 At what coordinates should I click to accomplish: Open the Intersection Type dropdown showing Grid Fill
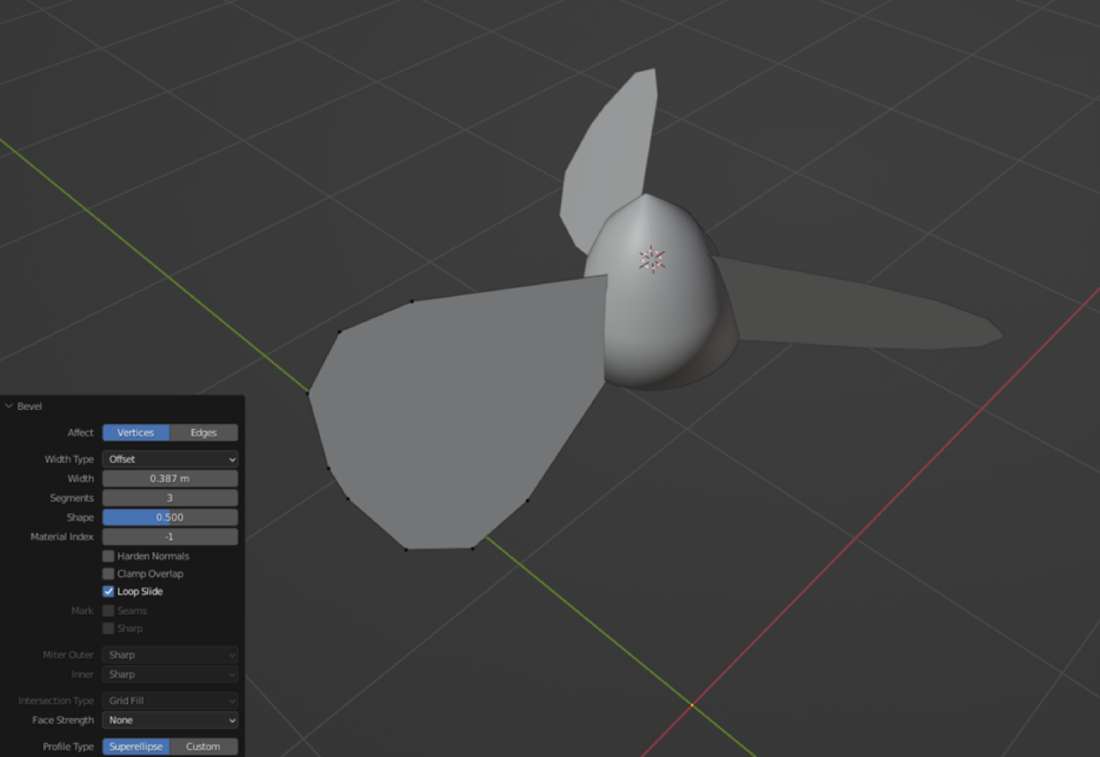click(x=170, y=701)
